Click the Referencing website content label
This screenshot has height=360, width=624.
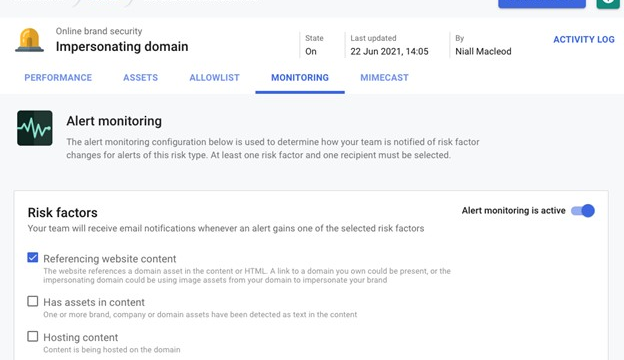pyautogui.click(x=110, y=259)
